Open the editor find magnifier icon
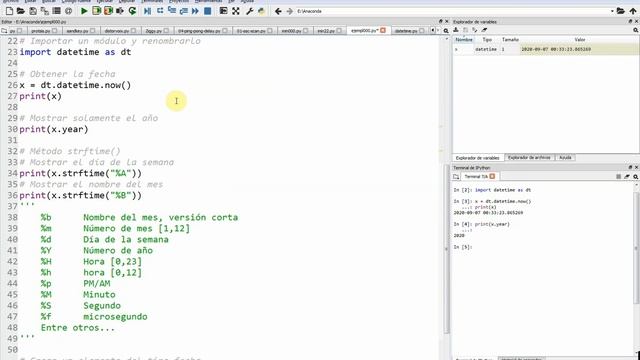This screenshot has height=360, width=640. [446, 31]
